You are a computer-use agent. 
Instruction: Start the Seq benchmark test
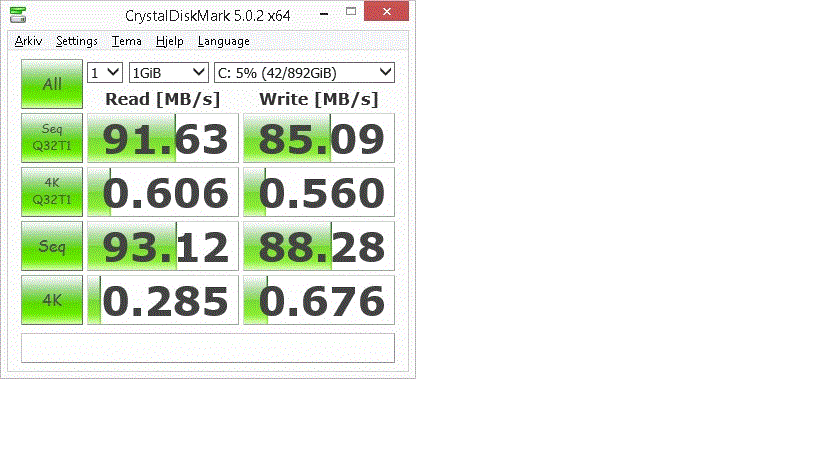(x=52, y=246)
